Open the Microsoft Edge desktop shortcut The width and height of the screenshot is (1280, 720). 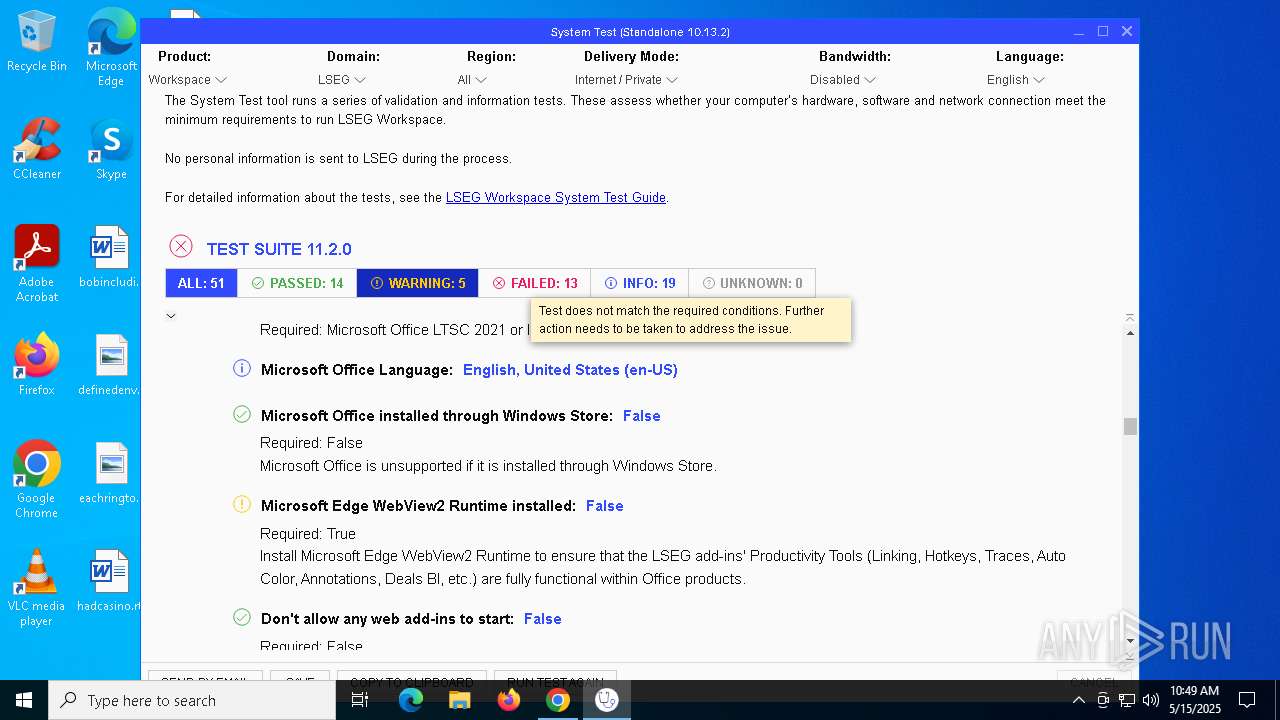pos(111,48)
